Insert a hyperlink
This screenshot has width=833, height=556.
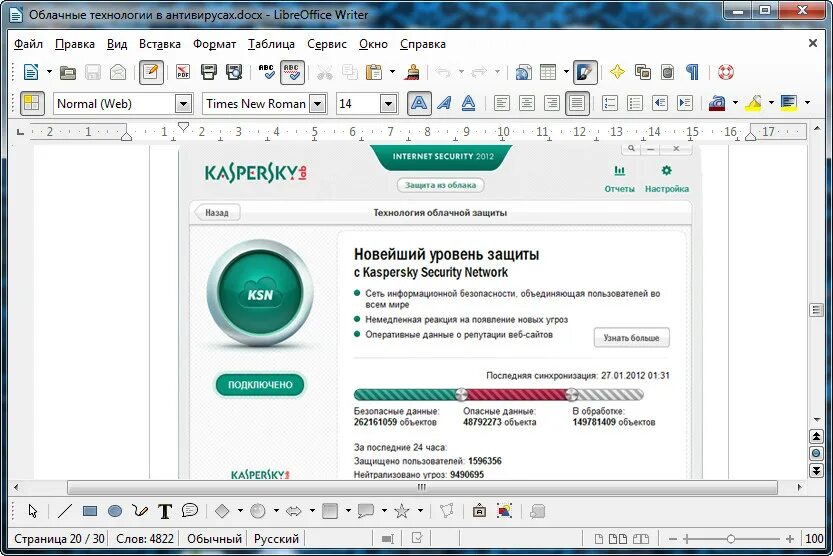coord(523,72)
